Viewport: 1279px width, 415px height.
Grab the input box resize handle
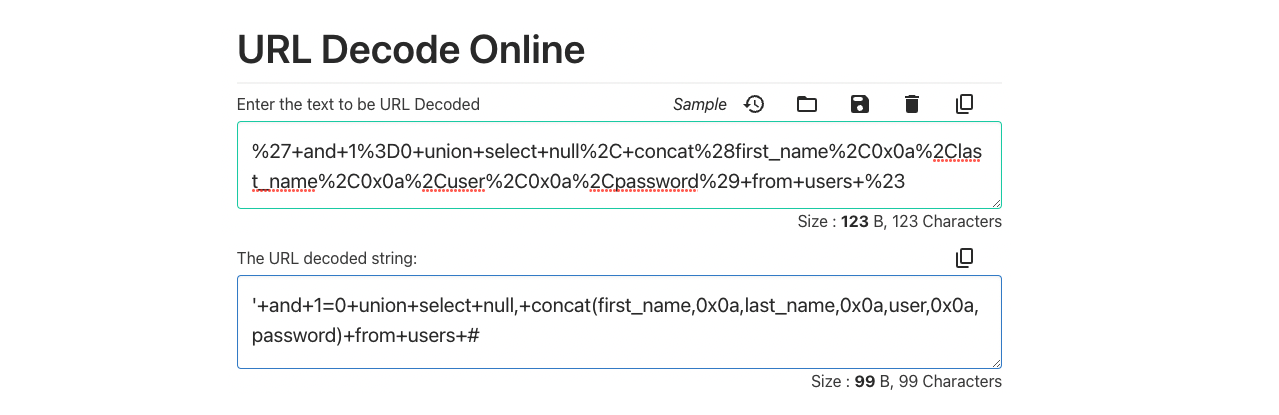pos(995,202)
